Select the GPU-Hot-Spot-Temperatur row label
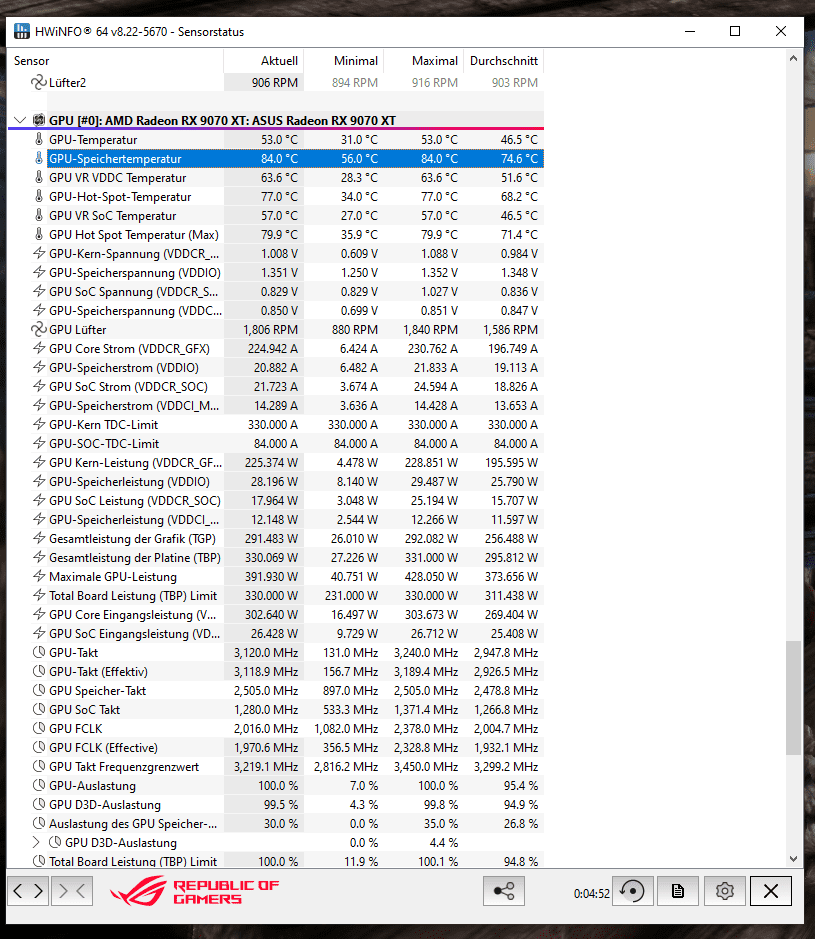This screenshot has height=939, width=815. point(120,196)
